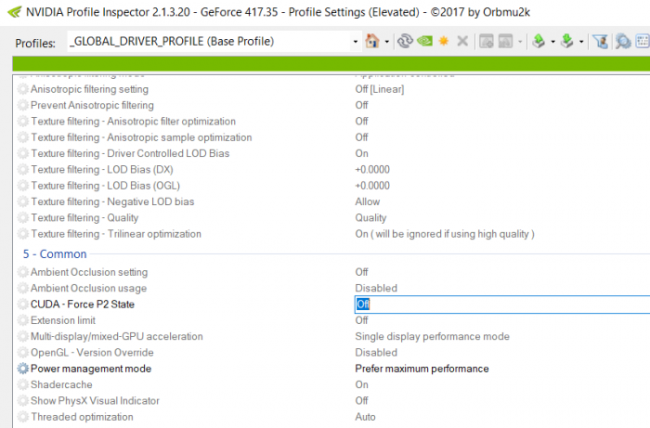
Task: Click the CUDA Force P2 State value field
Action: click(x=502, y=304)
